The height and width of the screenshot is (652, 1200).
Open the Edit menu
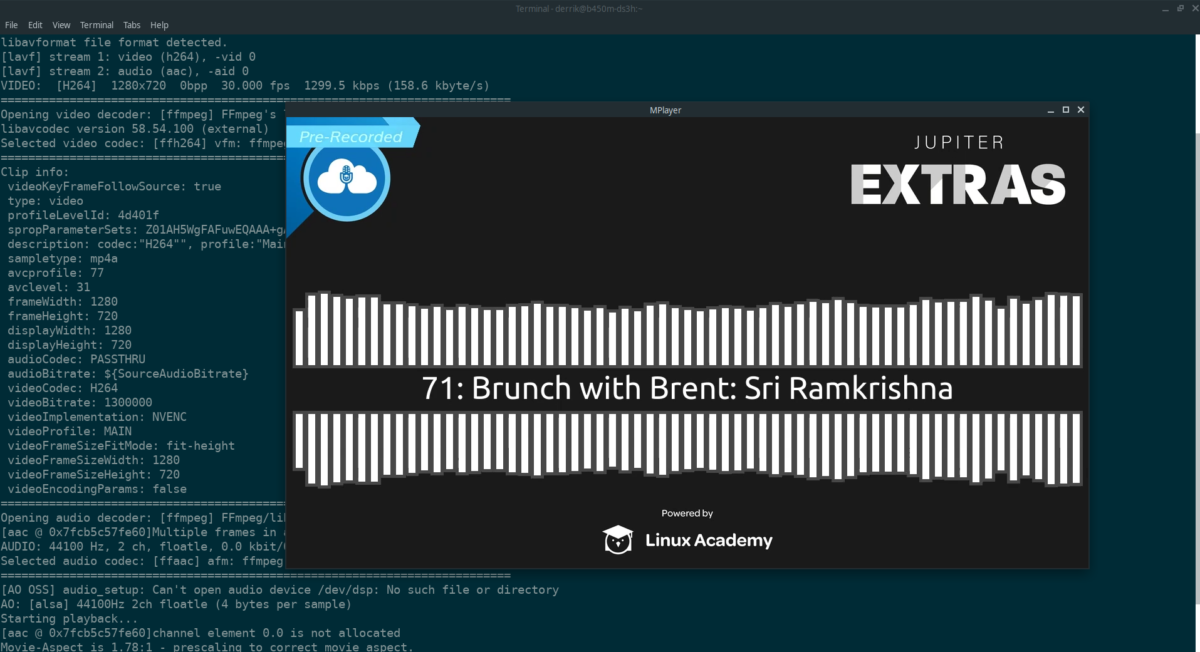[35, 24]
